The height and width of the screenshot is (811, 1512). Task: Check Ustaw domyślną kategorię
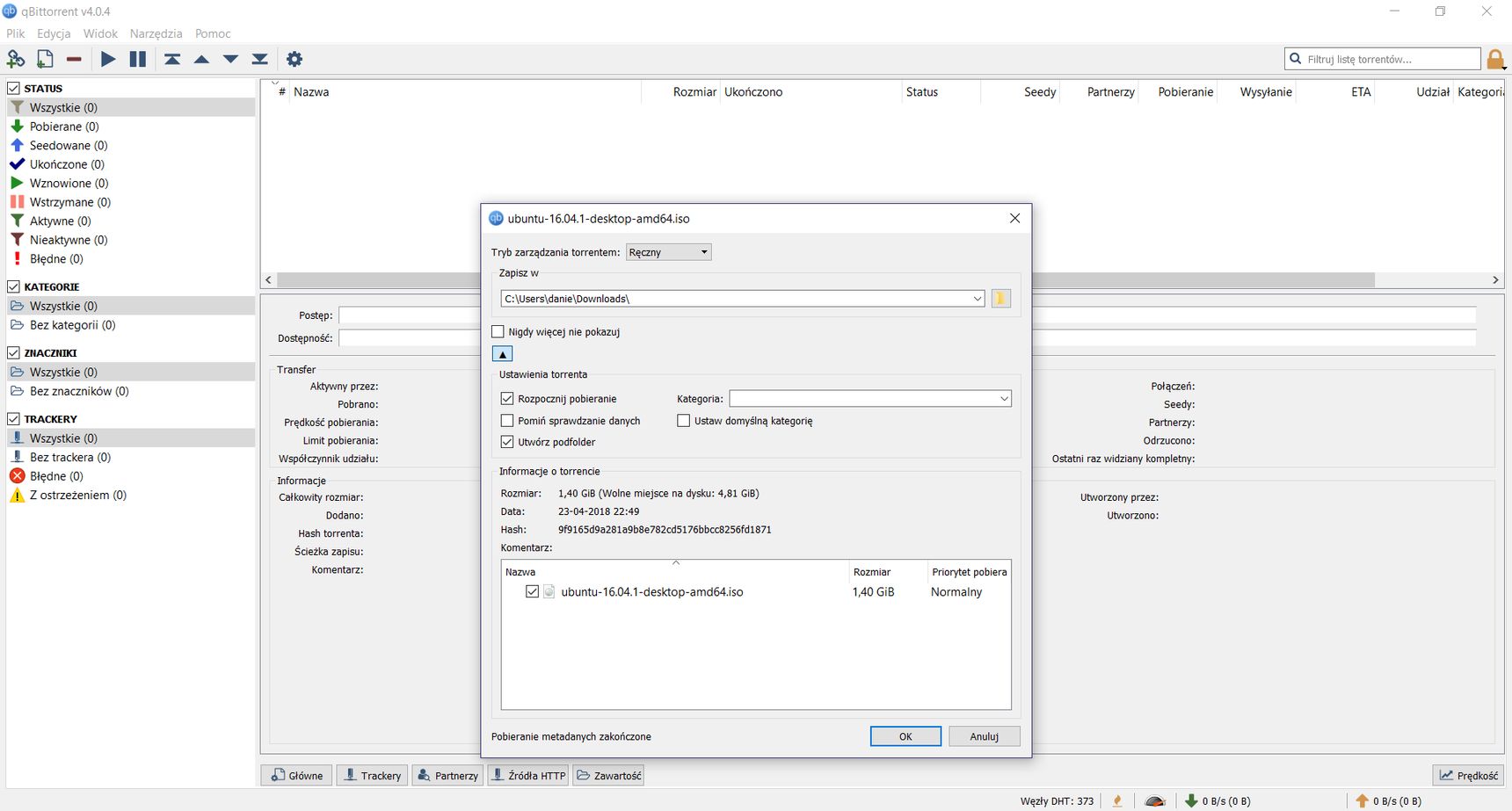pyautogui.click(x=683, y=421)
